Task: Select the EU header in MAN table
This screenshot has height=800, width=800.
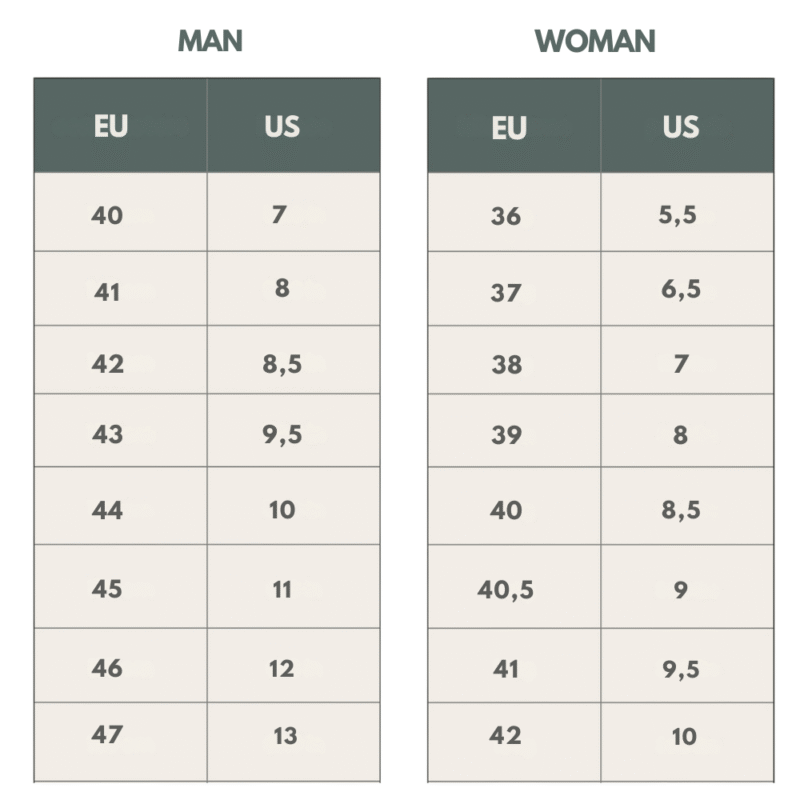Action: point(120,126)
